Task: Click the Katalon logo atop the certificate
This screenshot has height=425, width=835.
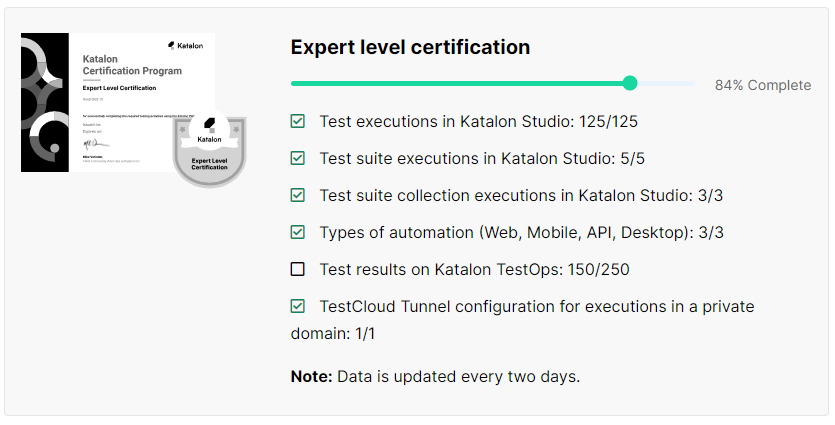Action: coord(186,46)
